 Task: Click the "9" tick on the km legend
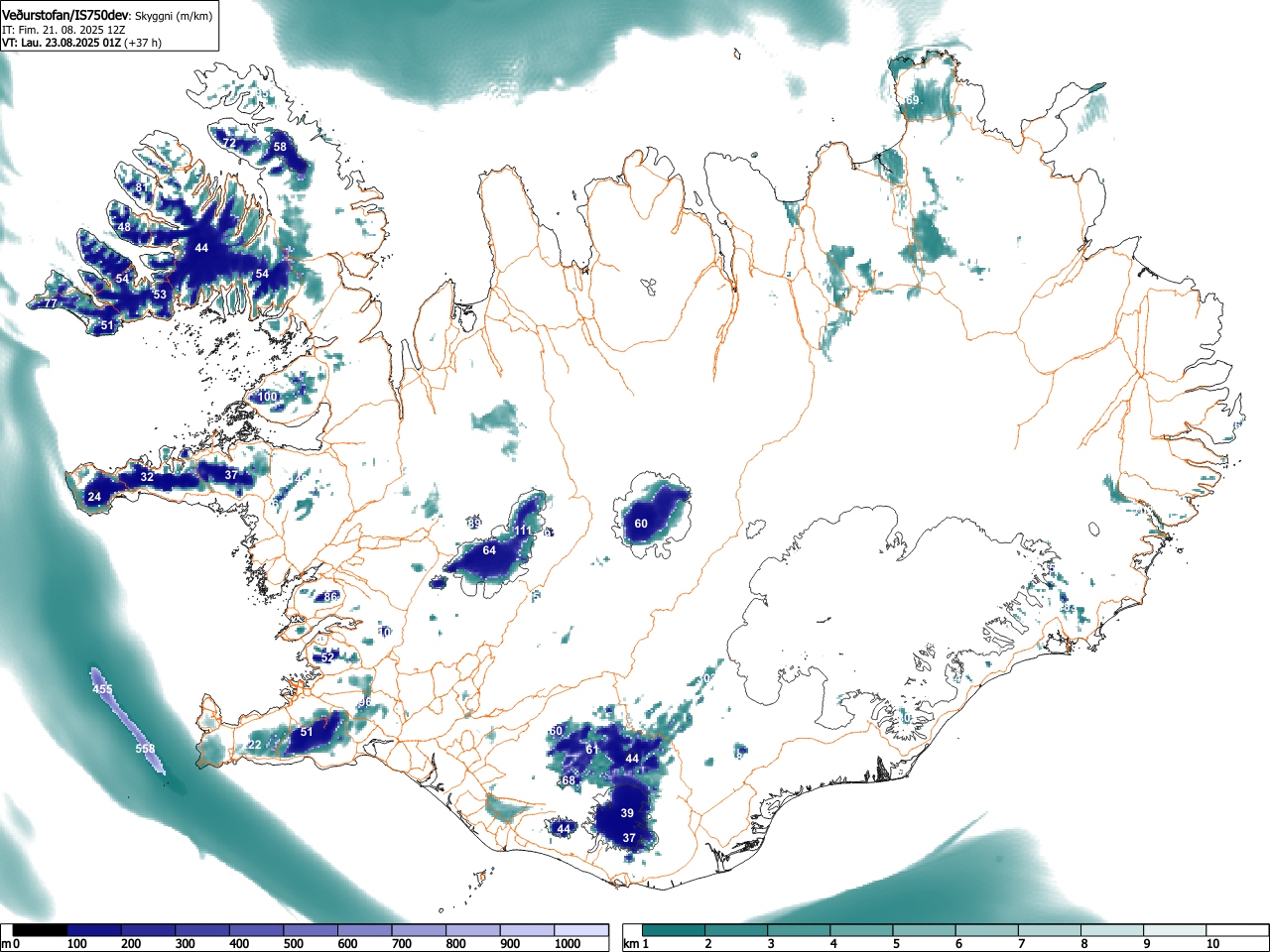click(1146, 943)
